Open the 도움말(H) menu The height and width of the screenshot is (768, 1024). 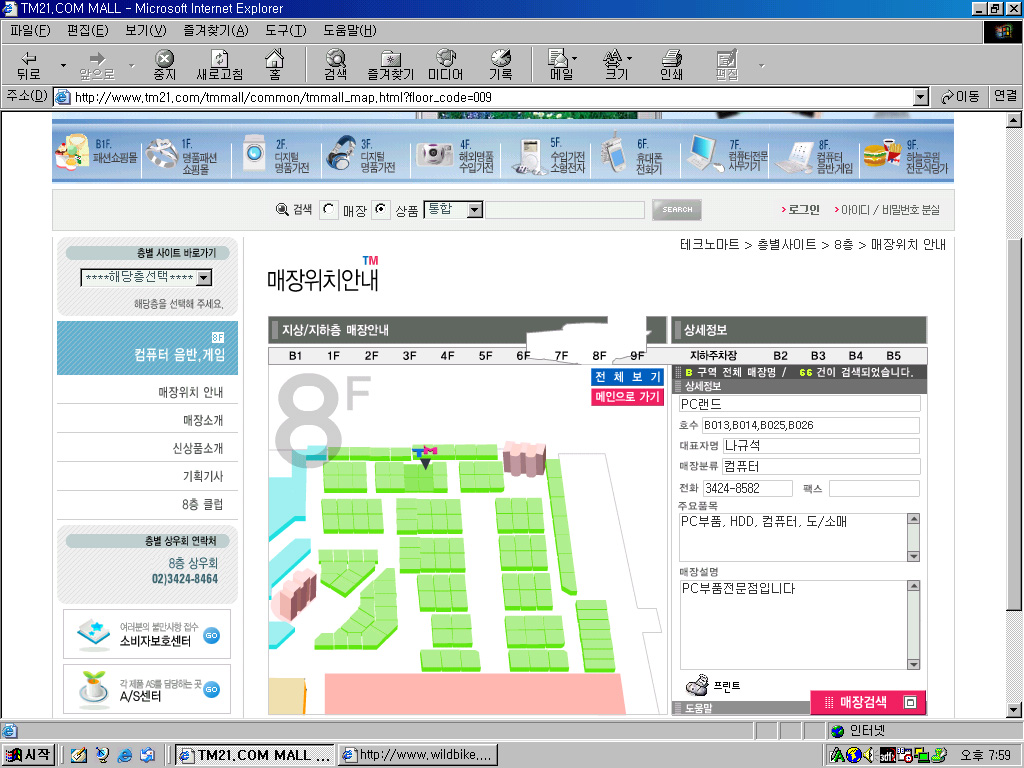tap(349, 31)
